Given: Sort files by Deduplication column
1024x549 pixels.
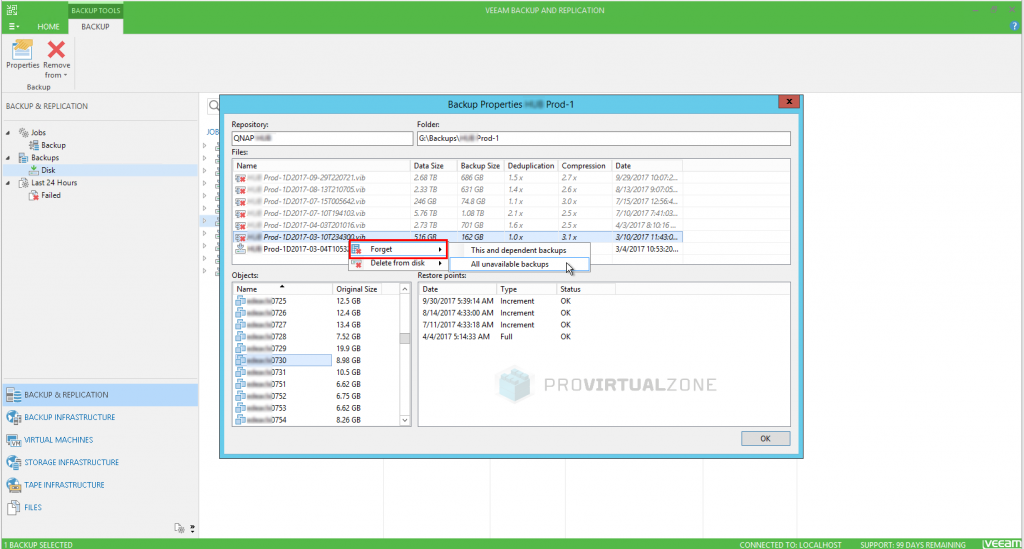Looking at the screenshot, I should point(531,166).
